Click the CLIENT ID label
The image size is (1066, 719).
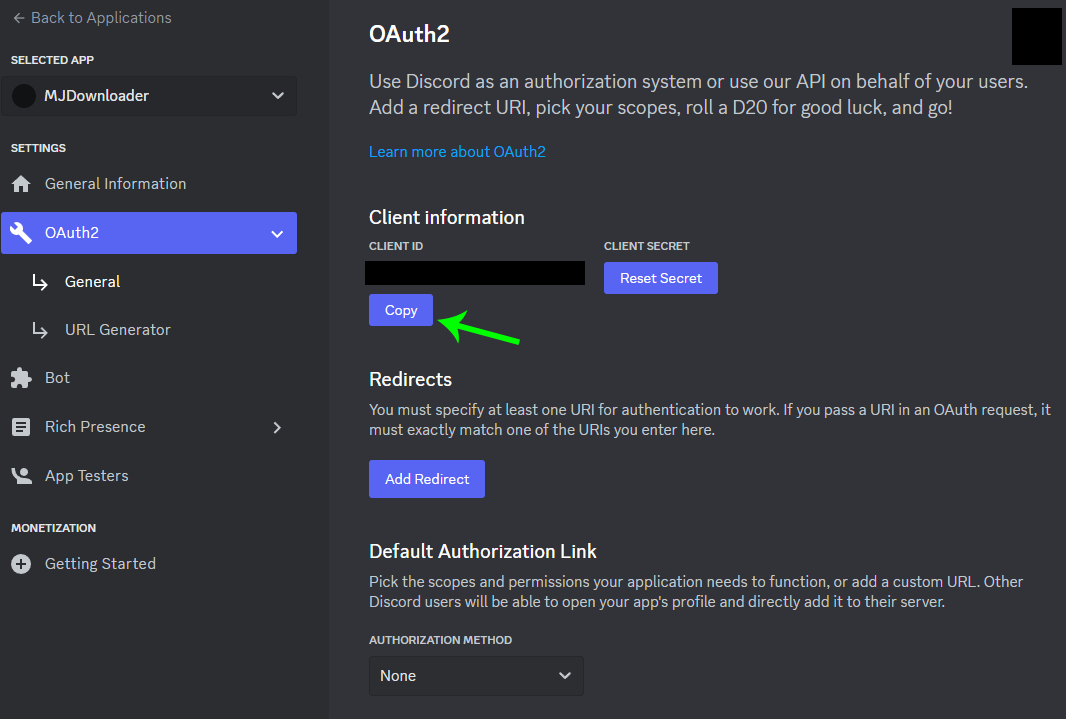396,246
